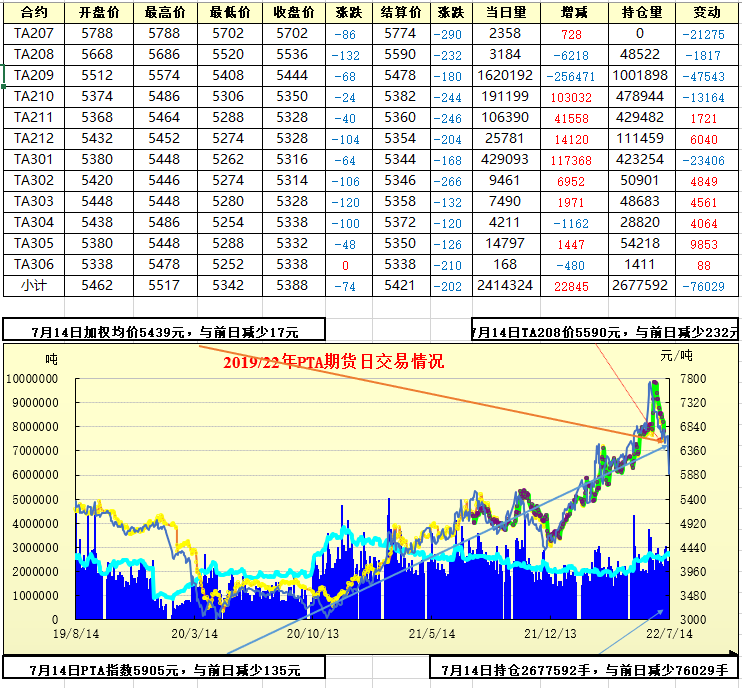
Task: Click the TA301 contract cell
Action: pos(34,160)
